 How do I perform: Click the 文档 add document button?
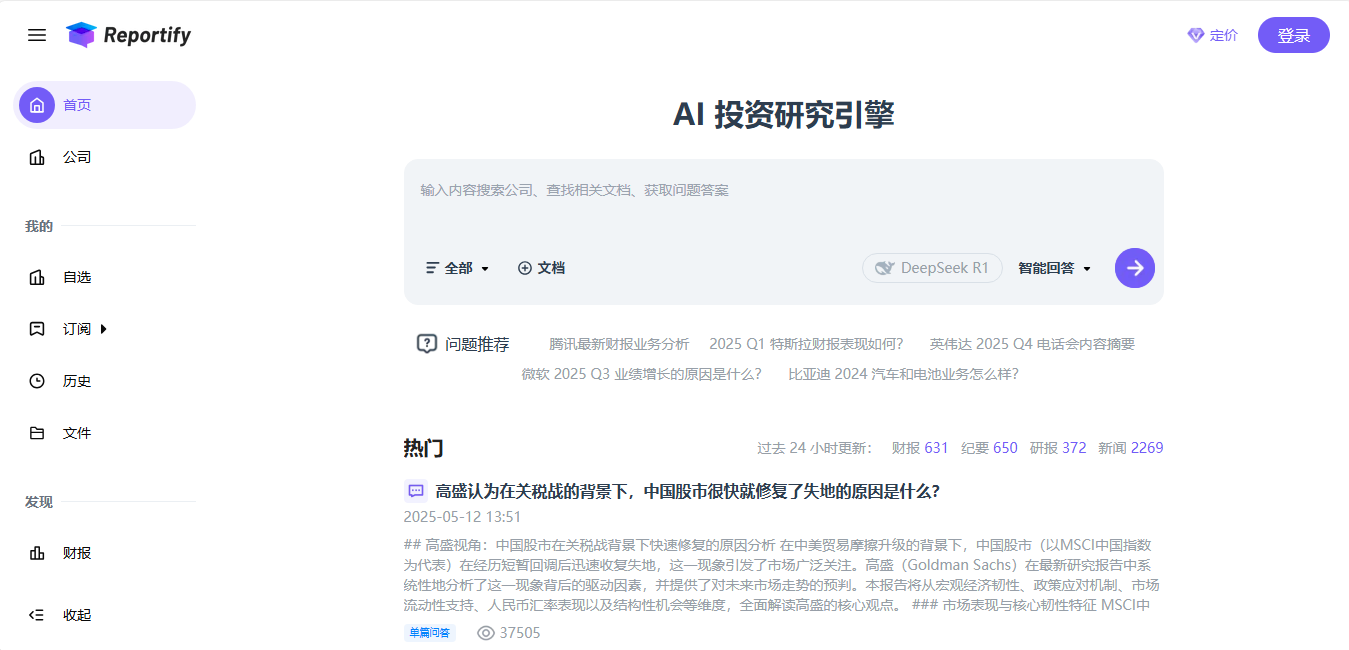tap(541, 268)
